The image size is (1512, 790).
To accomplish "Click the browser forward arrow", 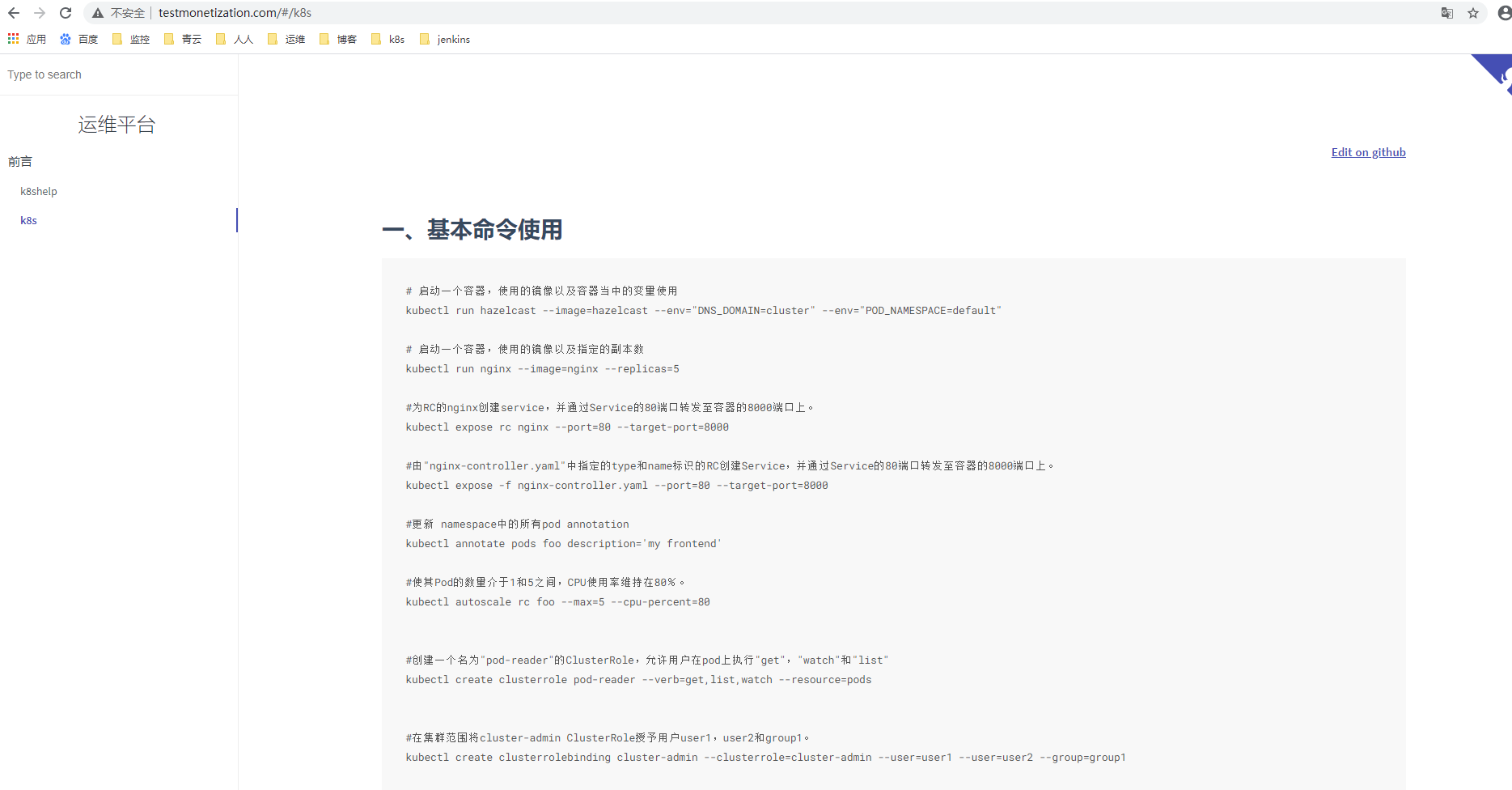I will tap(40, 13).
